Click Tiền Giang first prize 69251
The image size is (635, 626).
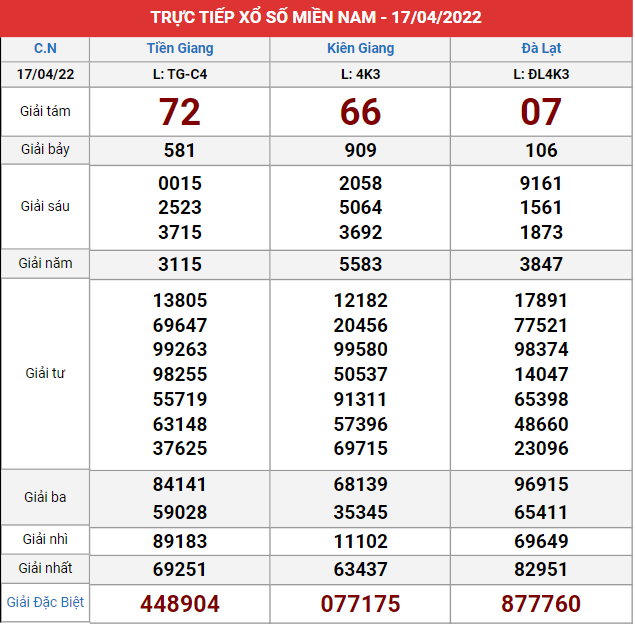tap(180, 569)
